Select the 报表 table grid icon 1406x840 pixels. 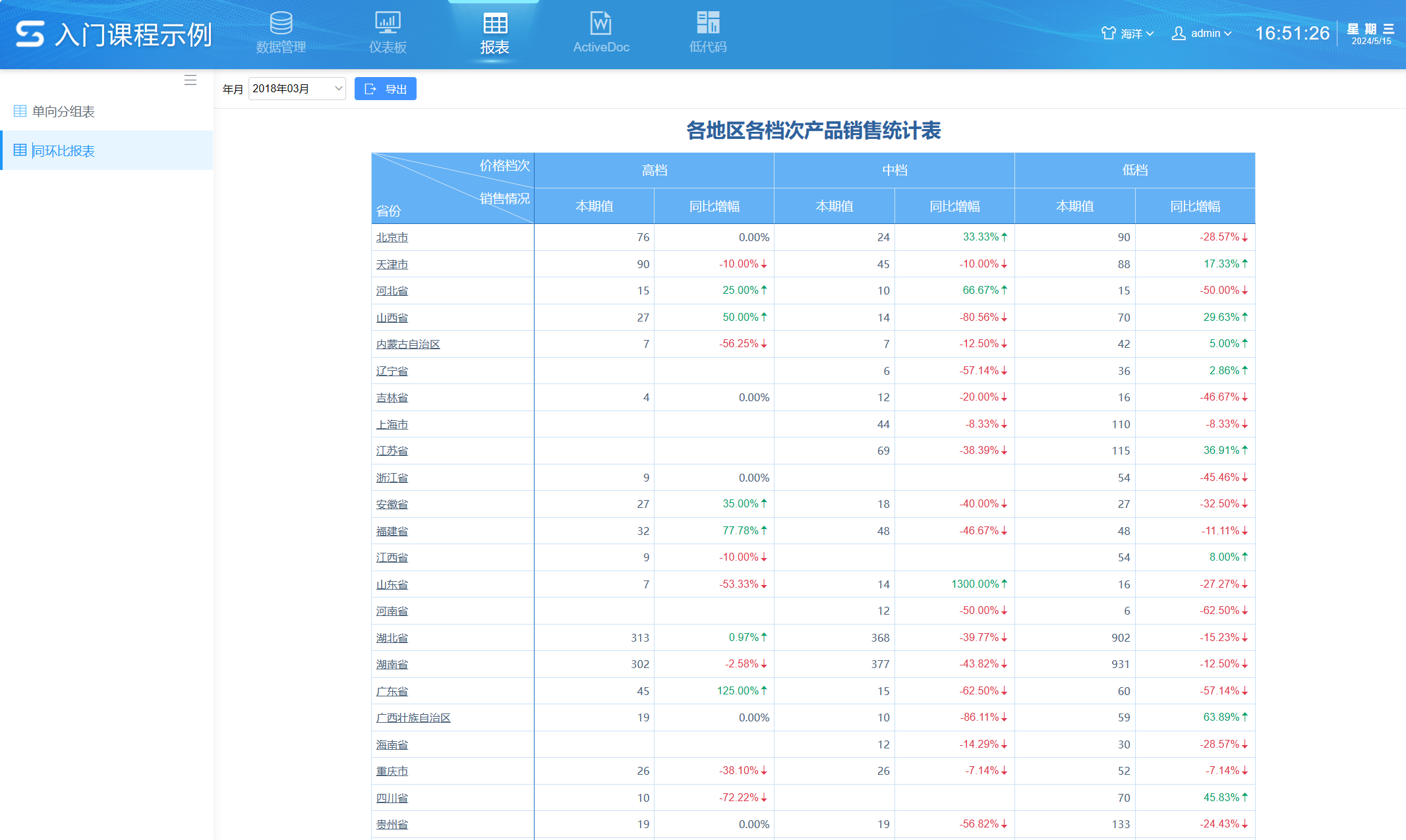pos(495,24)
